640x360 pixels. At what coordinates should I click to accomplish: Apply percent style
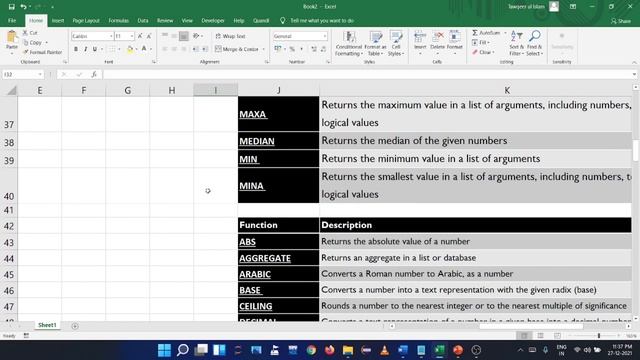[292, 49]
